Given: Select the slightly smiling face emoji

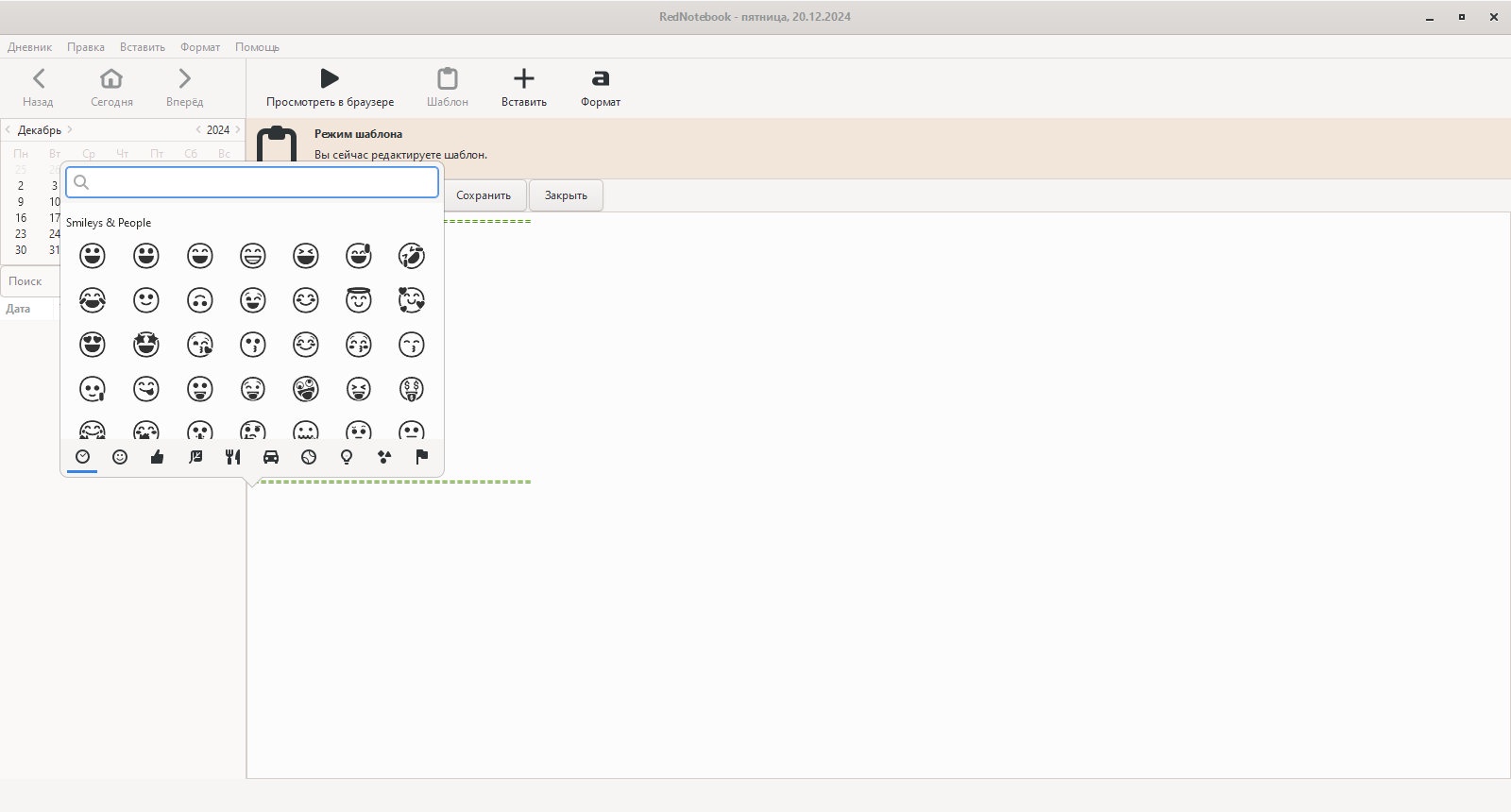Looking at the screenshot, I should (x=145, y=300).
